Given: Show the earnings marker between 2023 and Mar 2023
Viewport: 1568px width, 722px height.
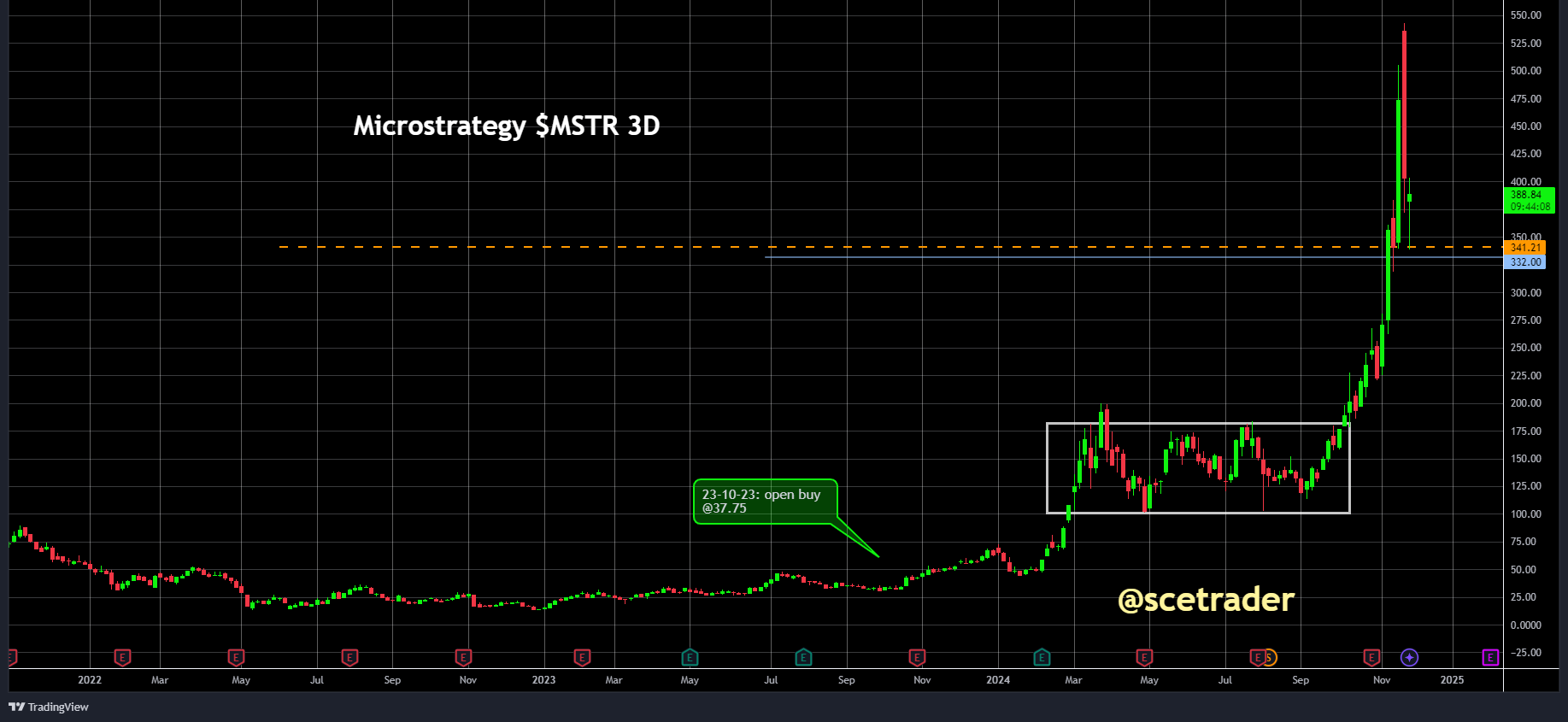Looking at the screenshot, I should (x=582, y=657).
